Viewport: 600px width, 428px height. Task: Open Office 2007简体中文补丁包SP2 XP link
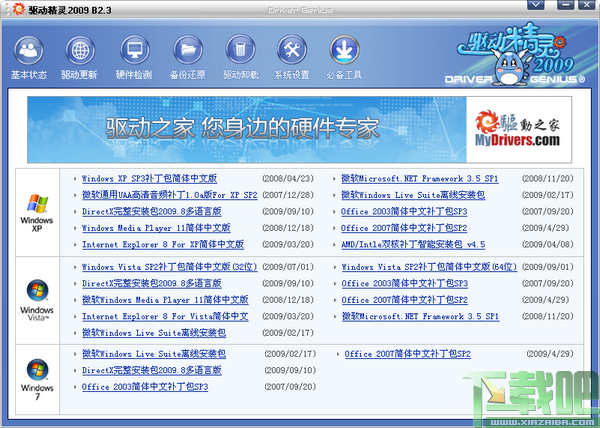click(404, 228)
